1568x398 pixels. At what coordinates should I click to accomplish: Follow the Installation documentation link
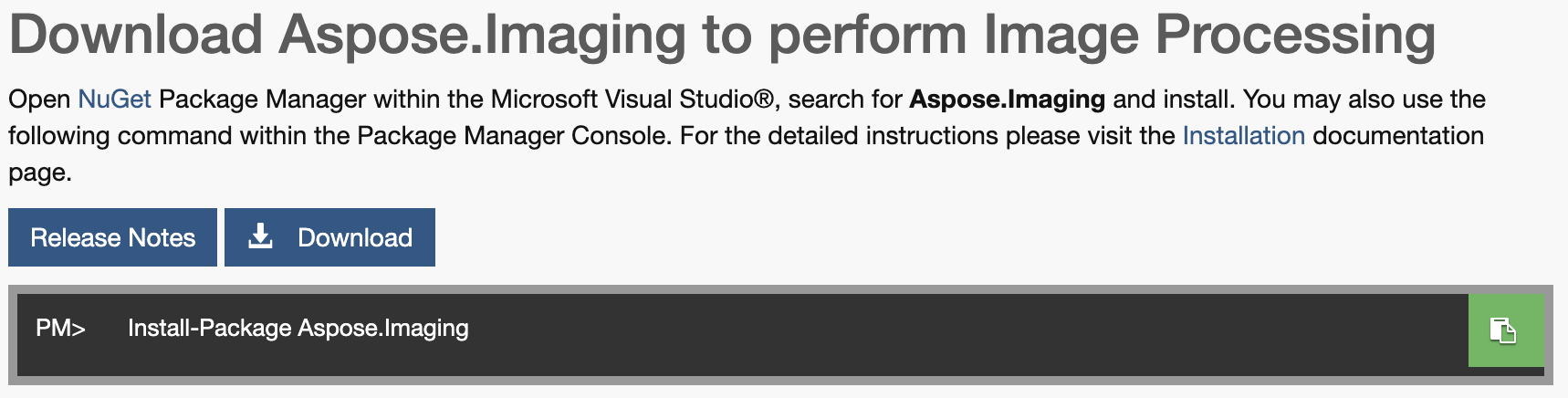pos(1243,135)
